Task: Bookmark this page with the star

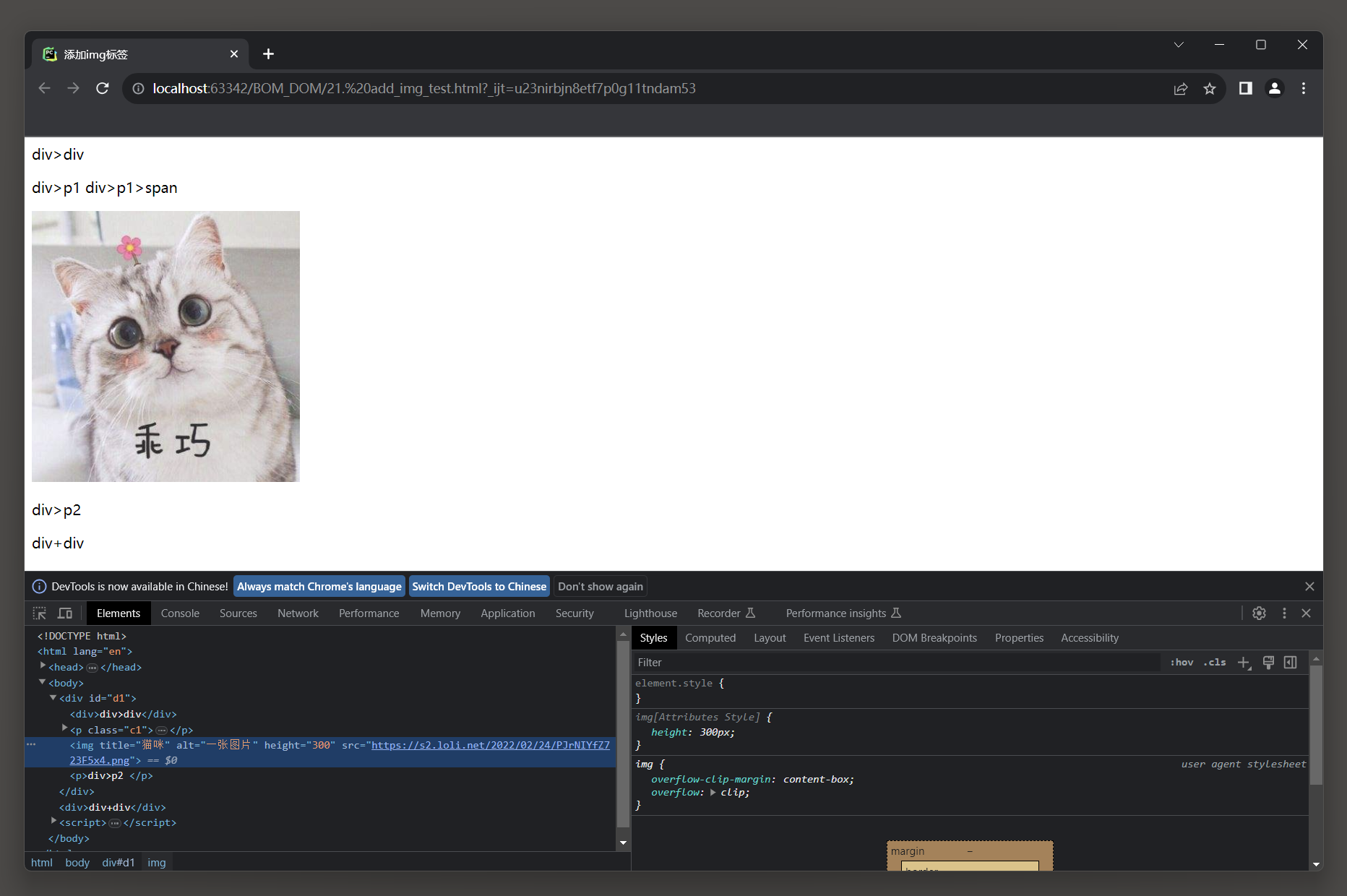Action: [x=1210, y=88]
